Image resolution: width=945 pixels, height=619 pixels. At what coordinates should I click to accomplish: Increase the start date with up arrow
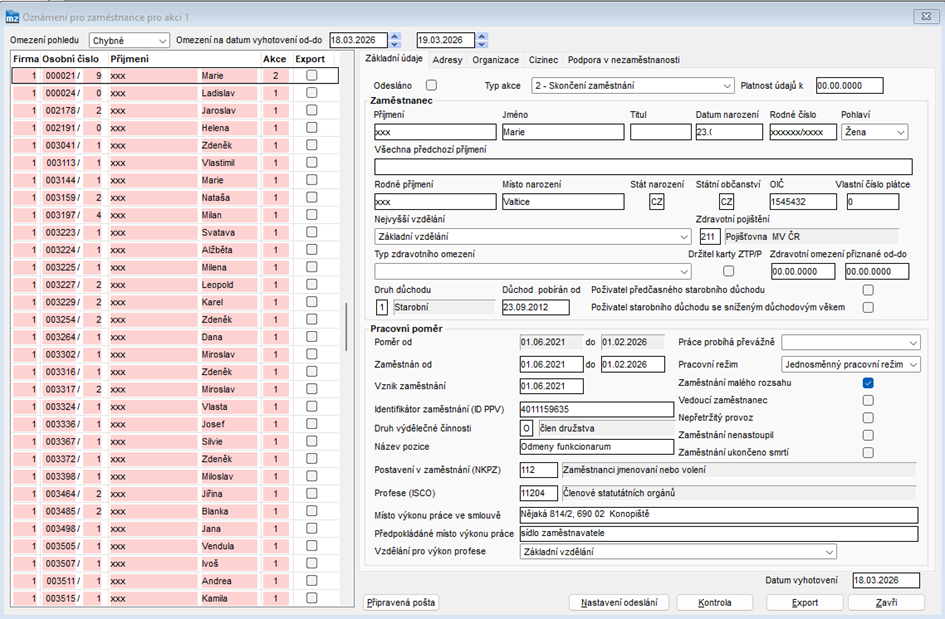coord(395,36)
